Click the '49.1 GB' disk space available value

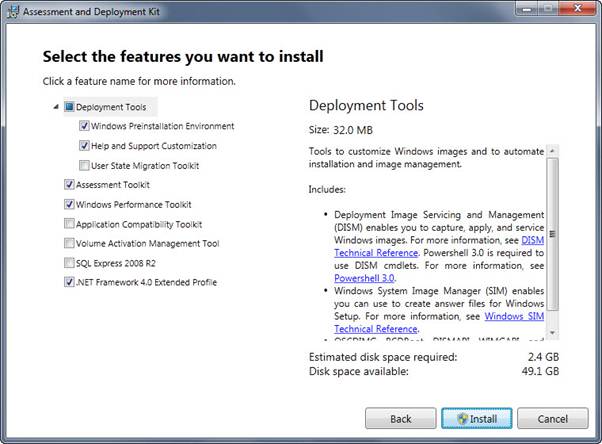[540, 371]
